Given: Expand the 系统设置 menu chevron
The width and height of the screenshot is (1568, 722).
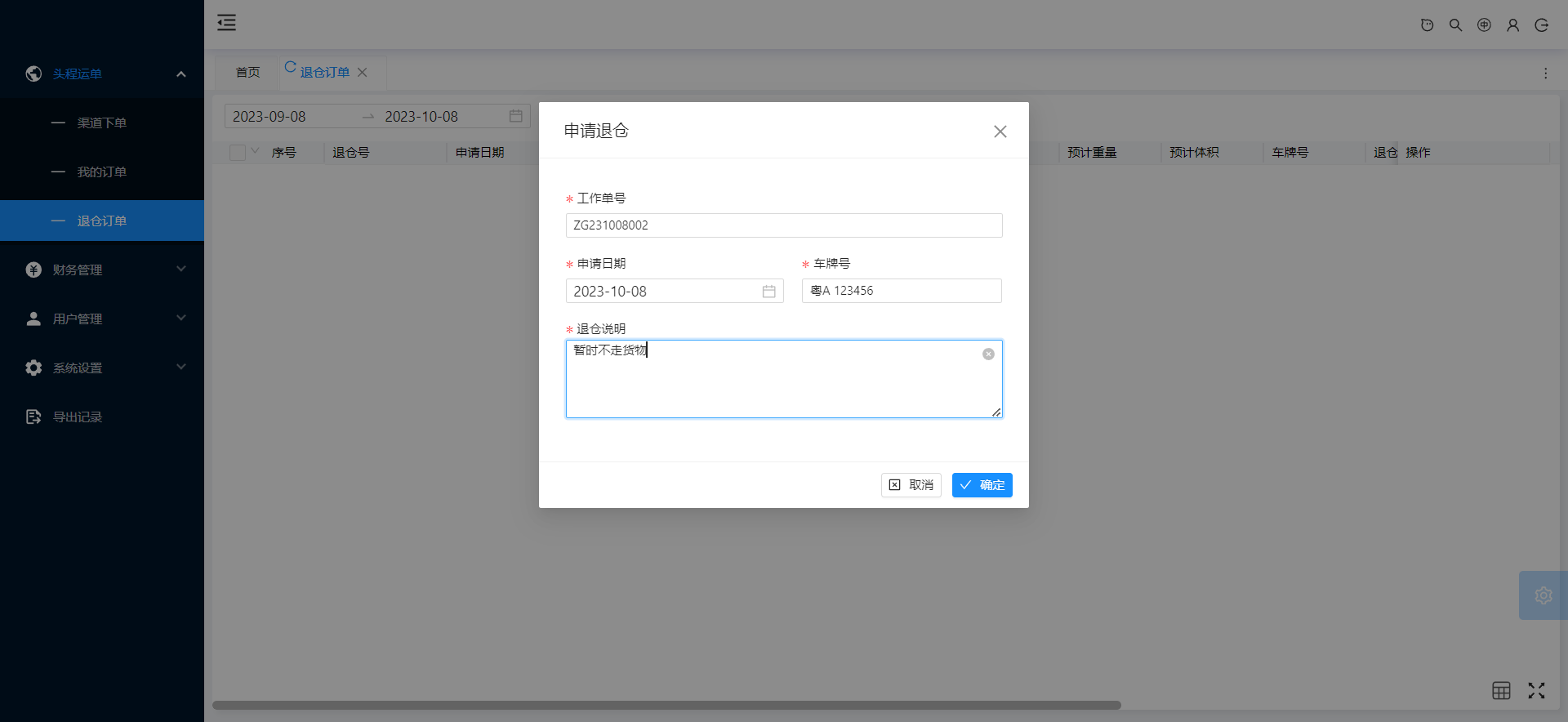Looking at the screenshot, I should 181,367.
